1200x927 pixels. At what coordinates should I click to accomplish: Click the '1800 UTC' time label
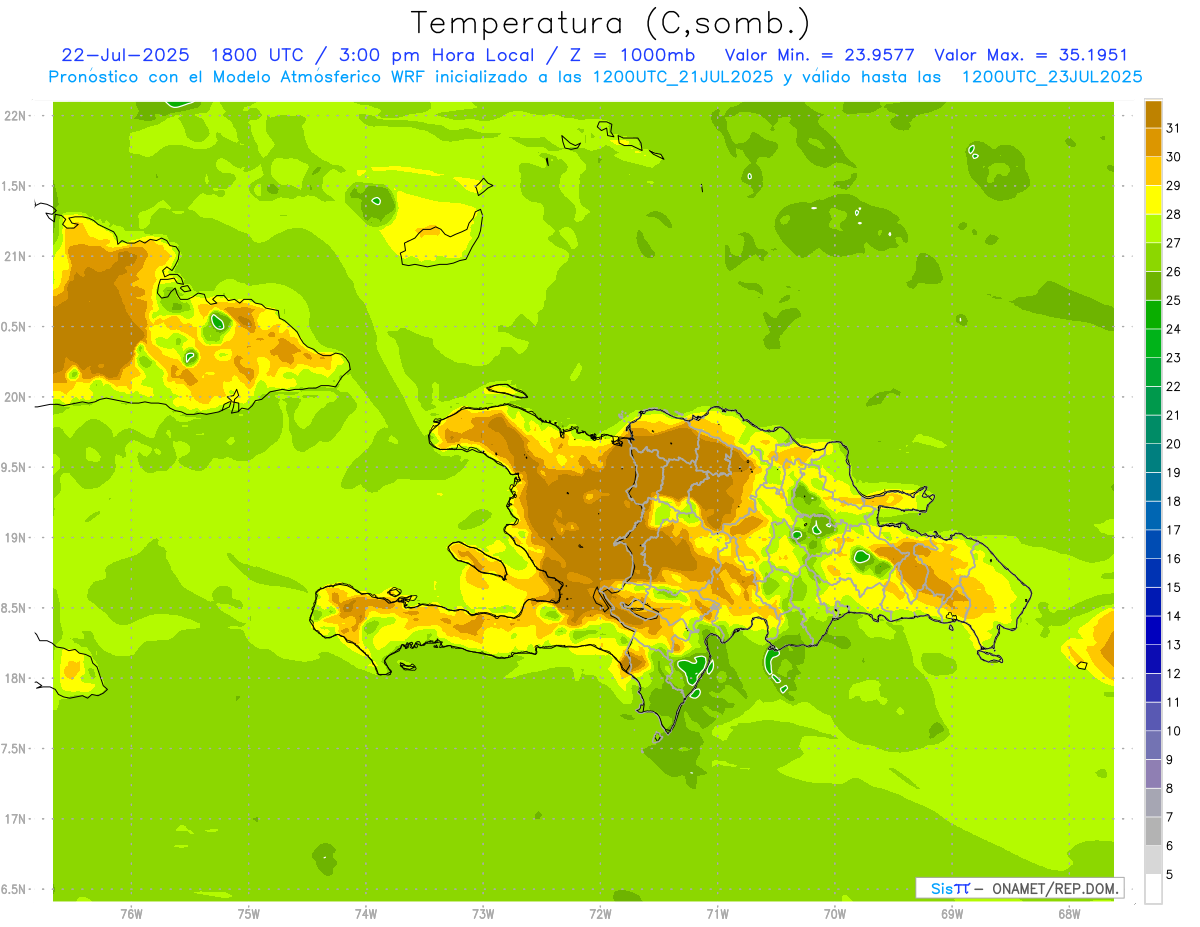[x=257, y=55]
